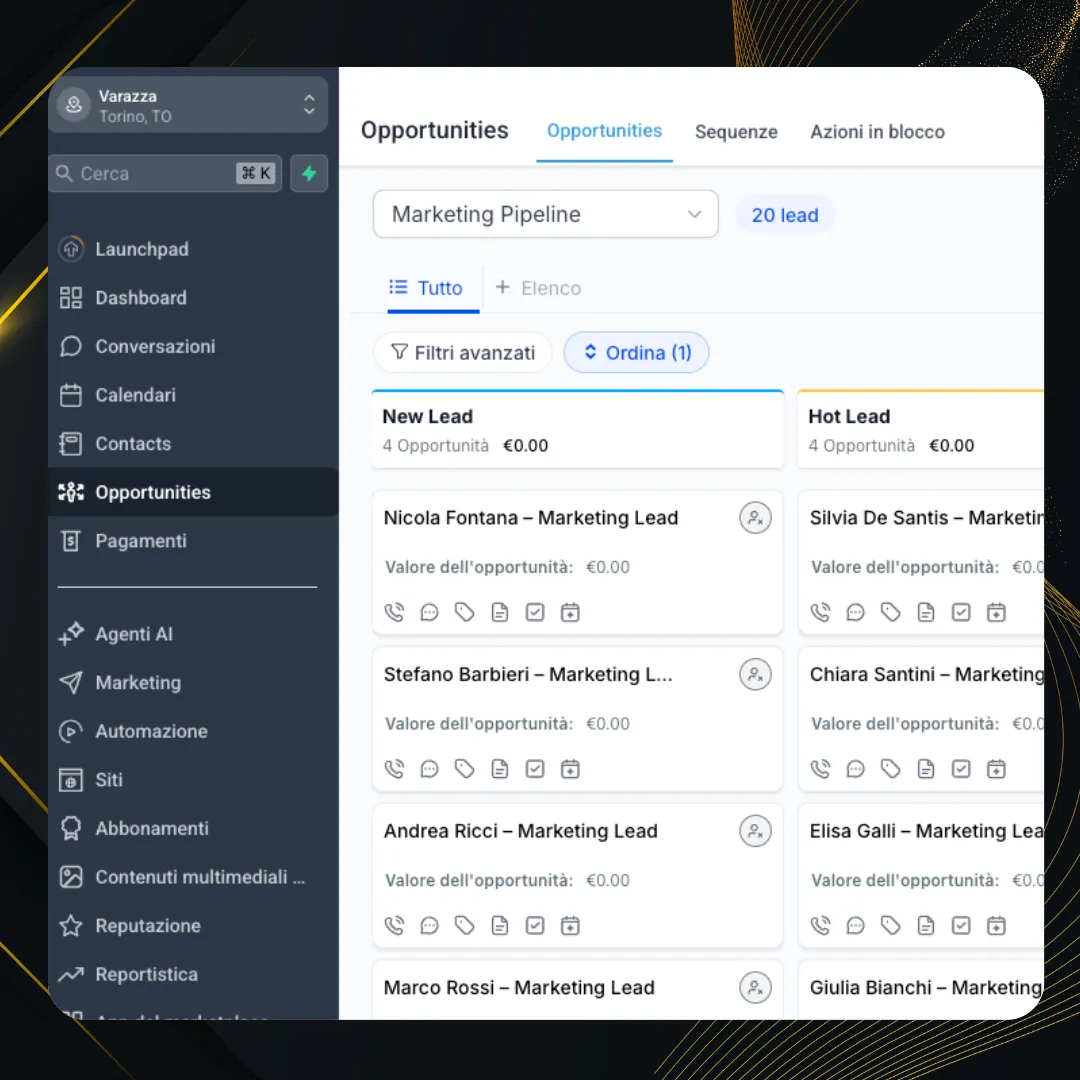Screen dimensions: 1080x1080
Task: Click the New Lead column header
Action: (x=577, y=430)
